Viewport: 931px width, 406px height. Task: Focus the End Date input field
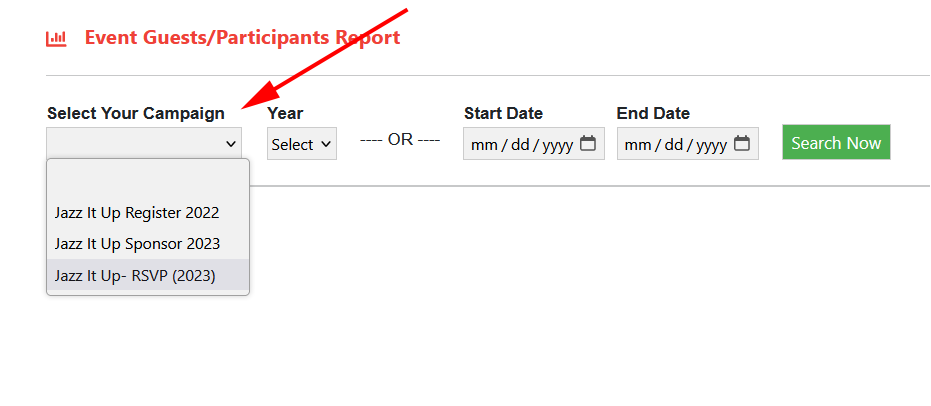click(688, 144)
